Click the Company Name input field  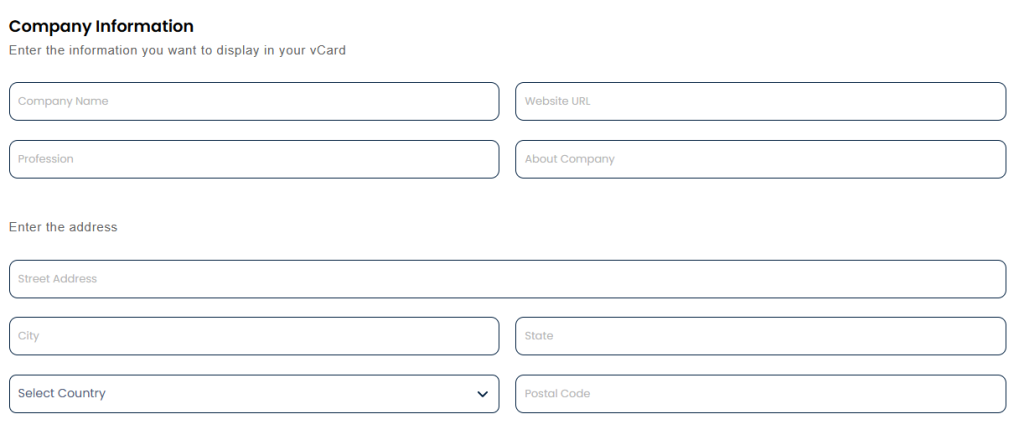pos(254,101)
